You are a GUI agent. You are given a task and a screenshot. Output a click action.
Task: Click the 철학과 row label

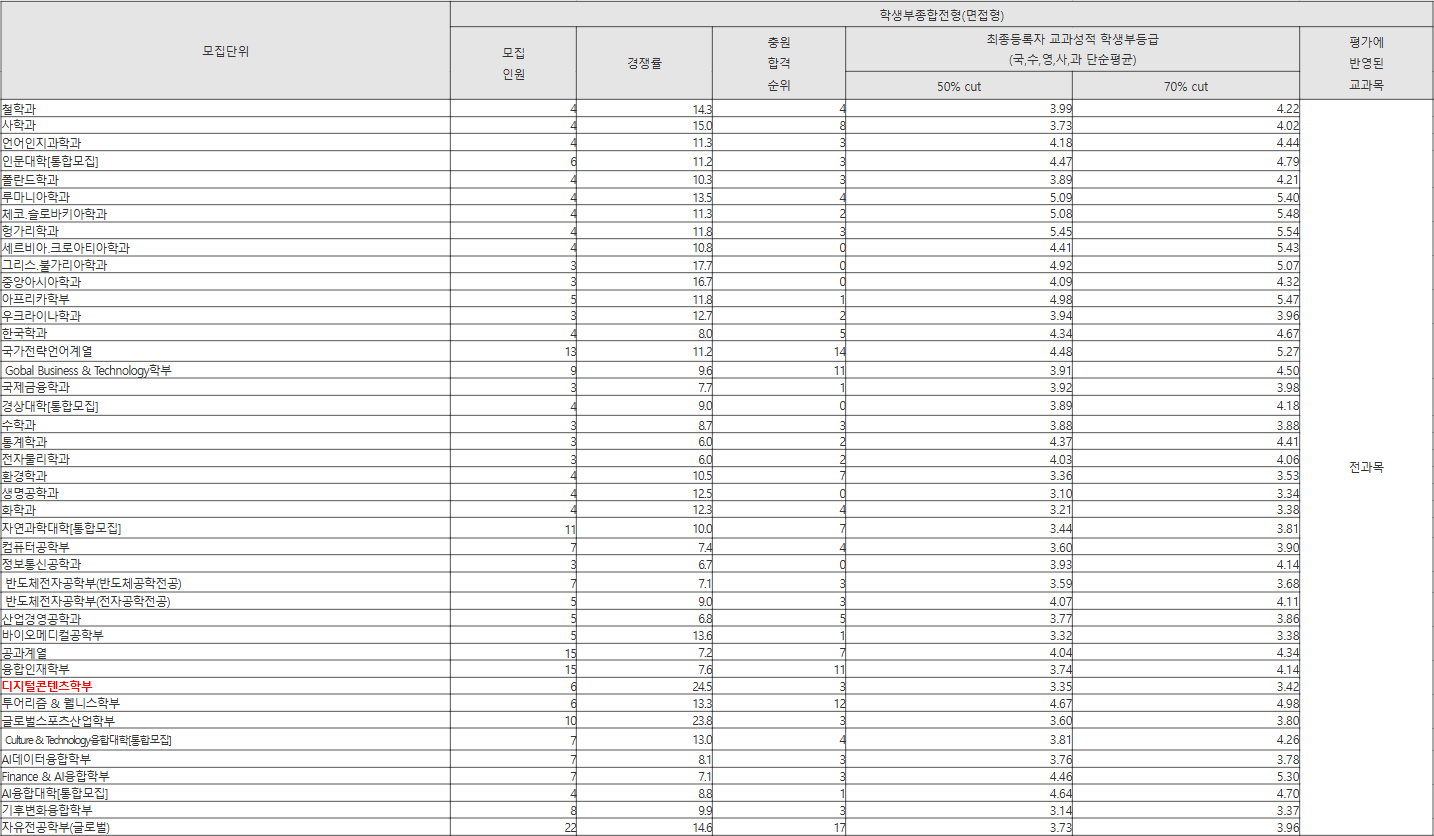[20, 109]
